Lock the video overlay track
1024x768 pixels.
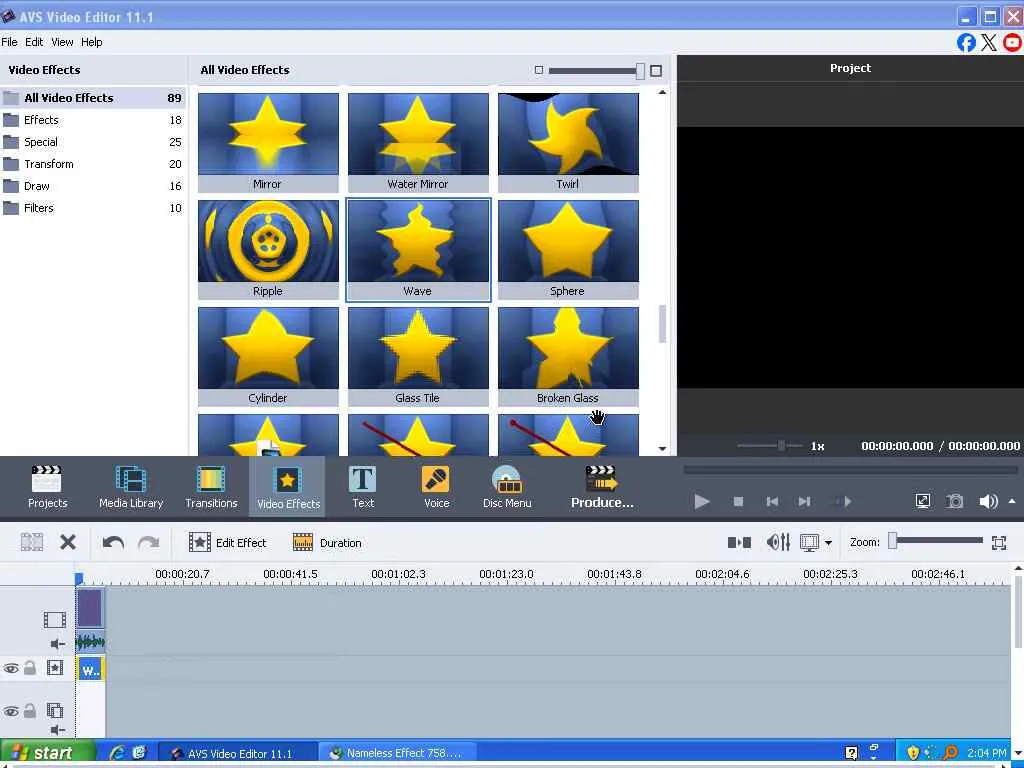pyautogui.click(x=29, y=711)
